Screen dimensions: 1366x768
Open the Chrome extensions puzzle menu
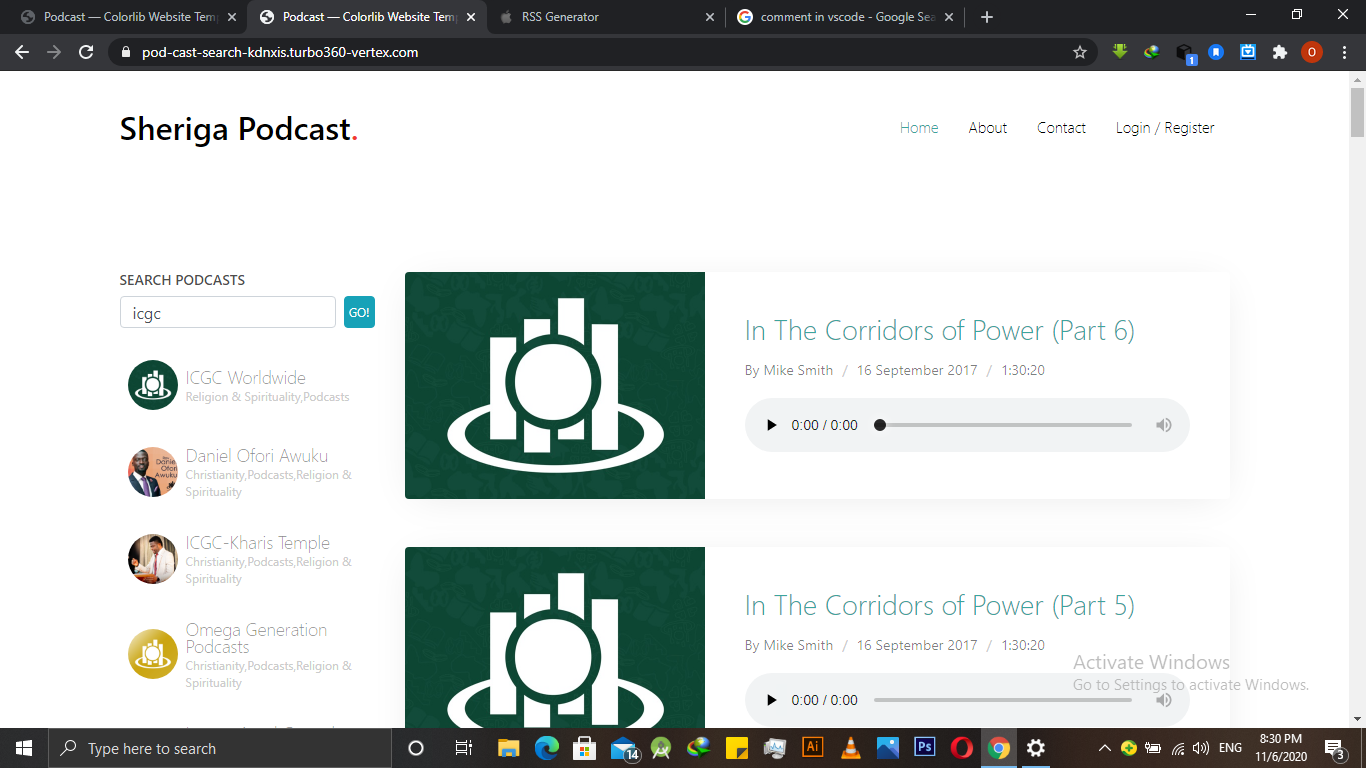[1280, 52]
